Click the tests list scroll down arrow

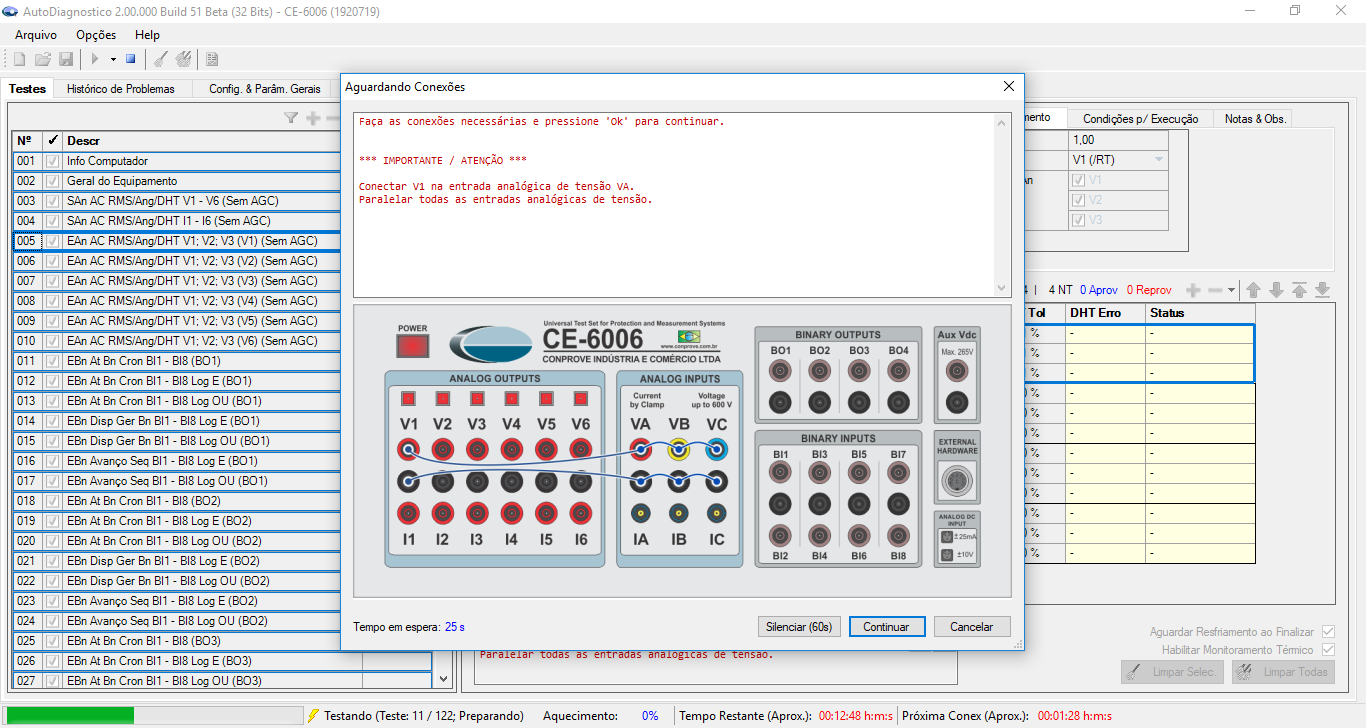[x=444, y=678]
